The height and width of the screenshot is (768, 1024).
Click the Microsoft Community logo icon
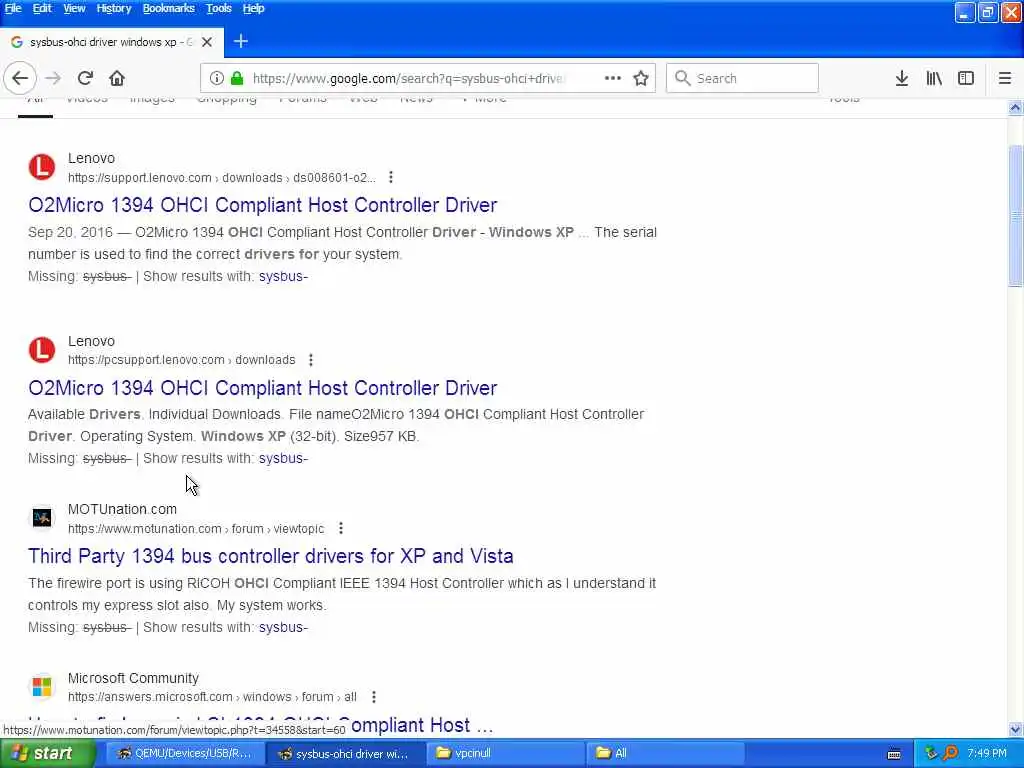(x=42, y=687)
